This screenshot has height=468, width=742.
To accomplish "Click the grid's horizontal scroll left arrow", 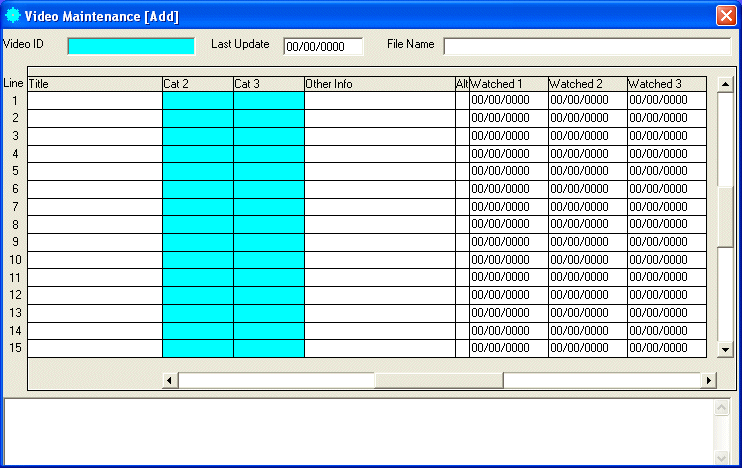I will 170,380.
